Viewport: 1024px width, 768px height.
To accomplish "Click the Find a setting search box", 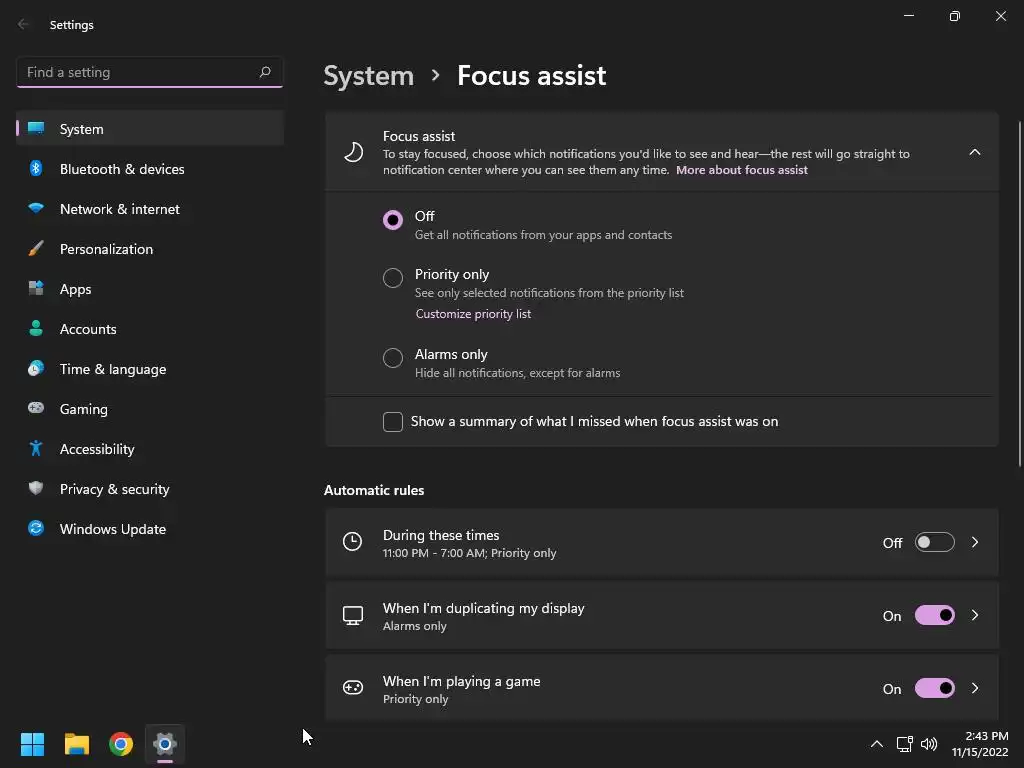I will [138, 72].
